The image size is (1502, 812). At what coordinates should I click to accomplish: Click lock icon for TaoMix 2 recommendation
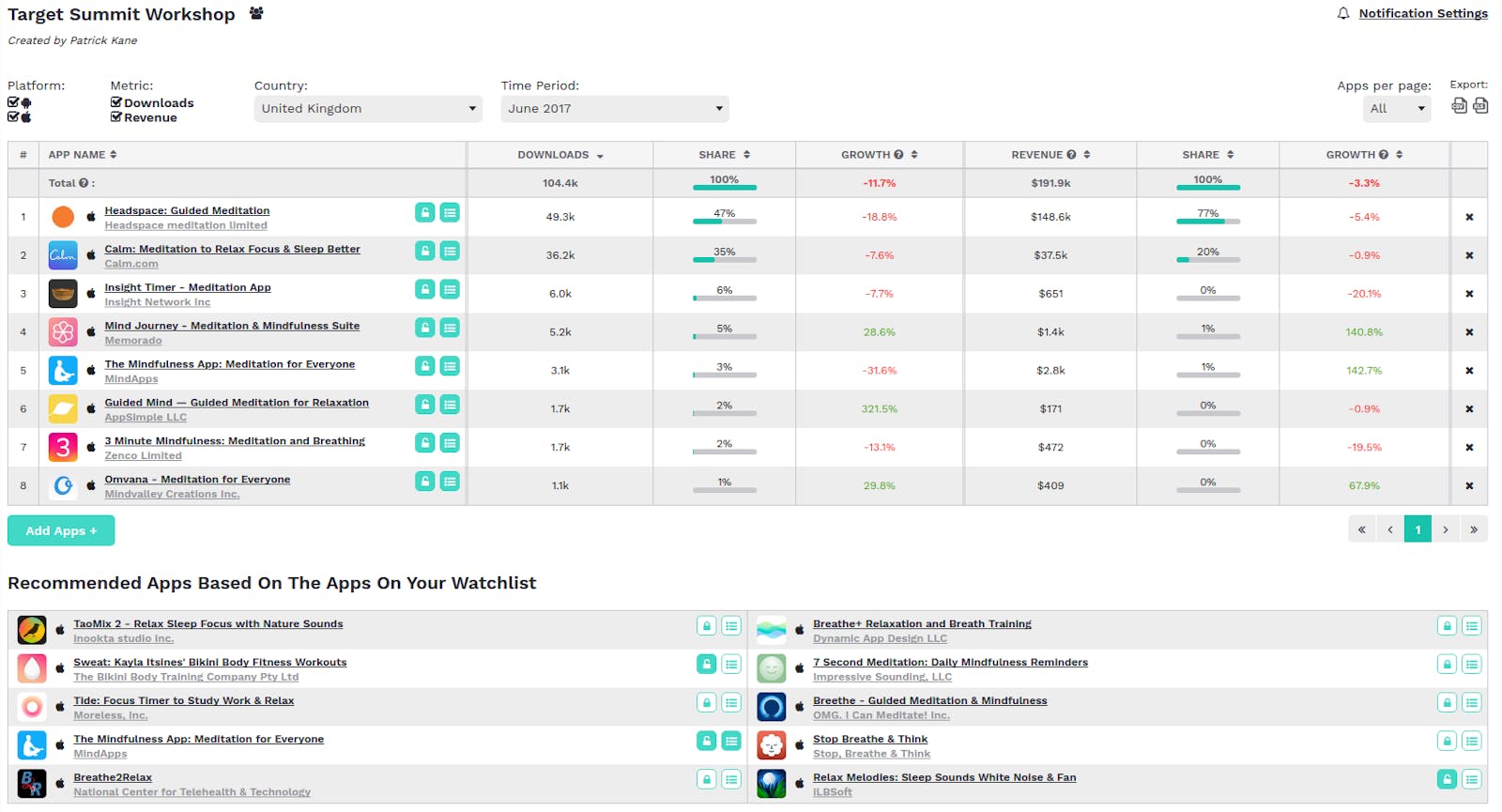click(x=707, y=626)
